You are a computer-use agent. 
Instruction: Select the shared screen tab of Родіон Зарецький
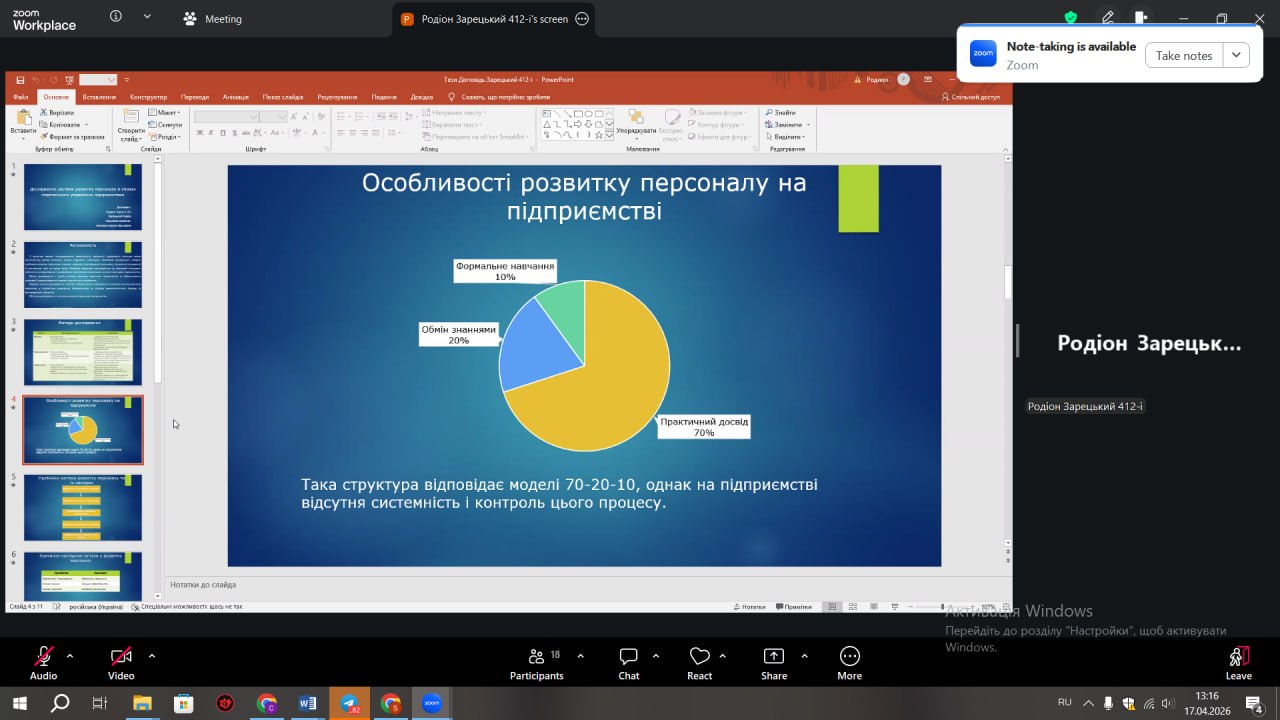click(485, 18)
